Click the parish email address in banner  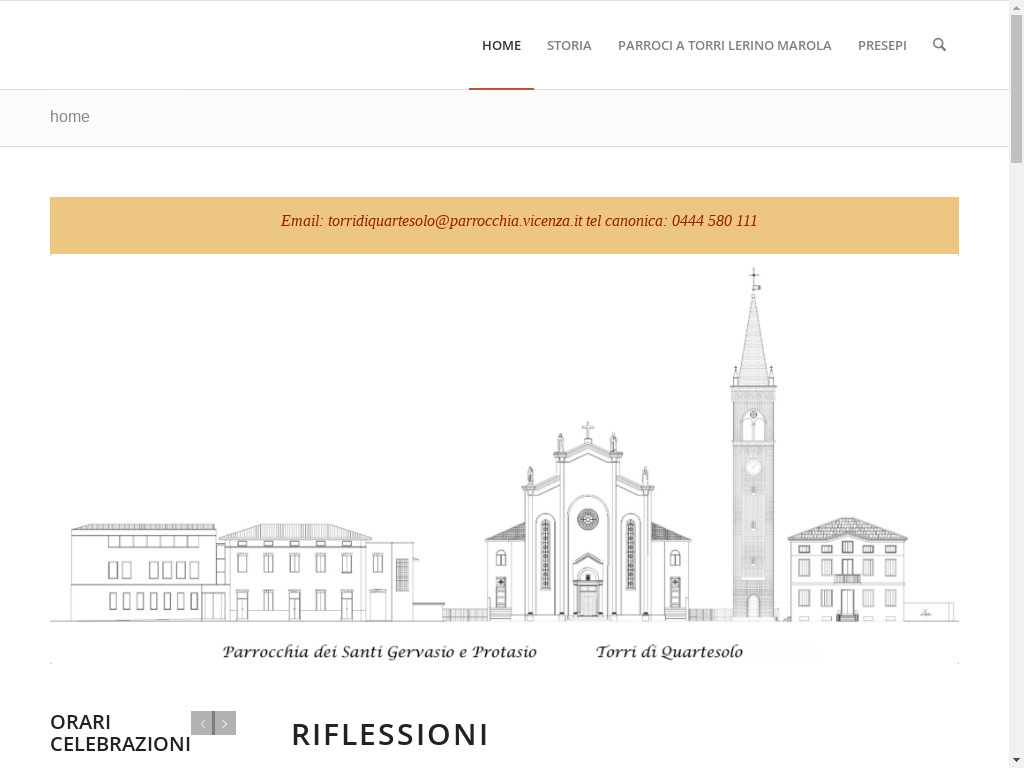tap(454, 221)
